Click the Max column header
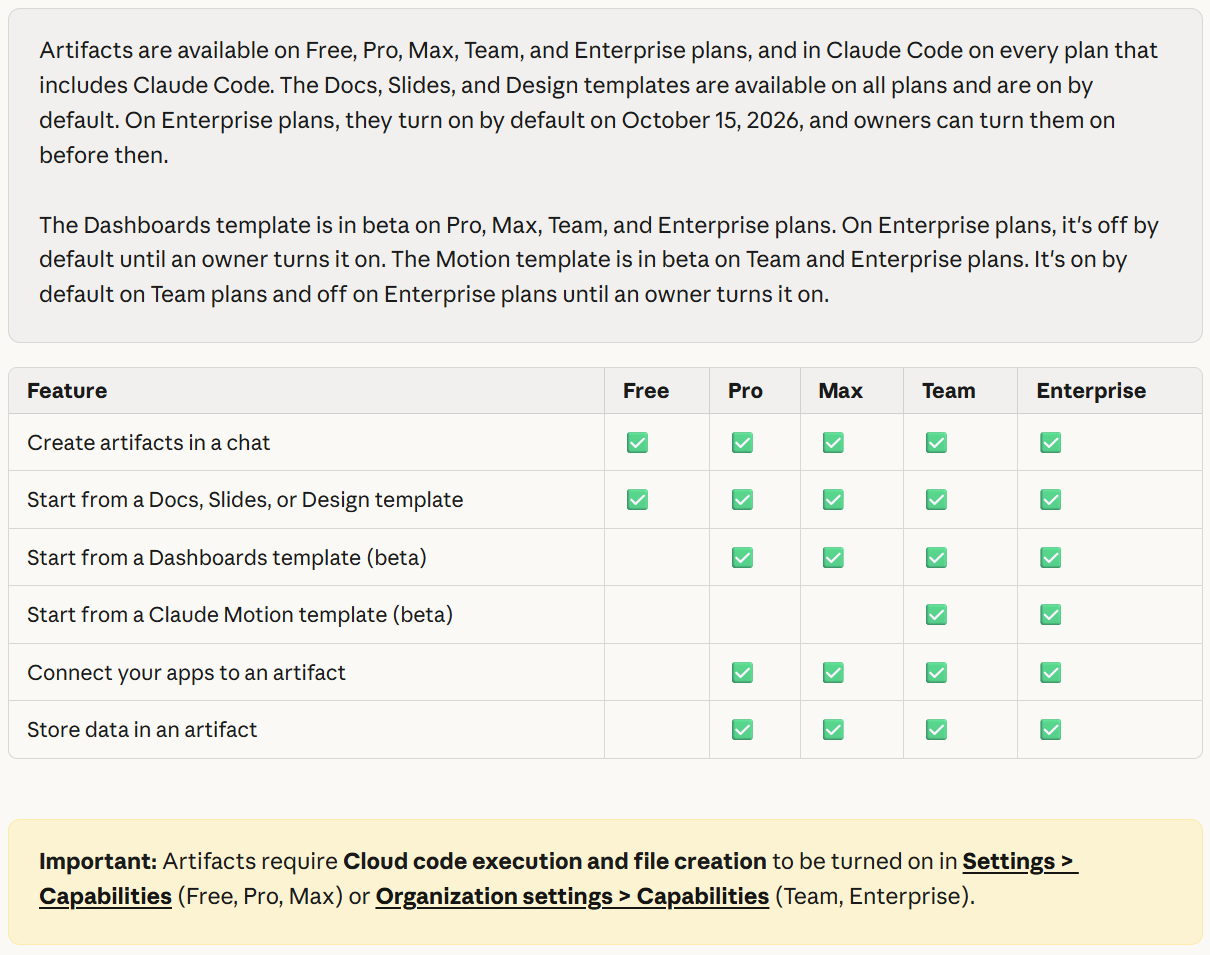Viewport: 1210px width, 955px height. pos(840,390)
